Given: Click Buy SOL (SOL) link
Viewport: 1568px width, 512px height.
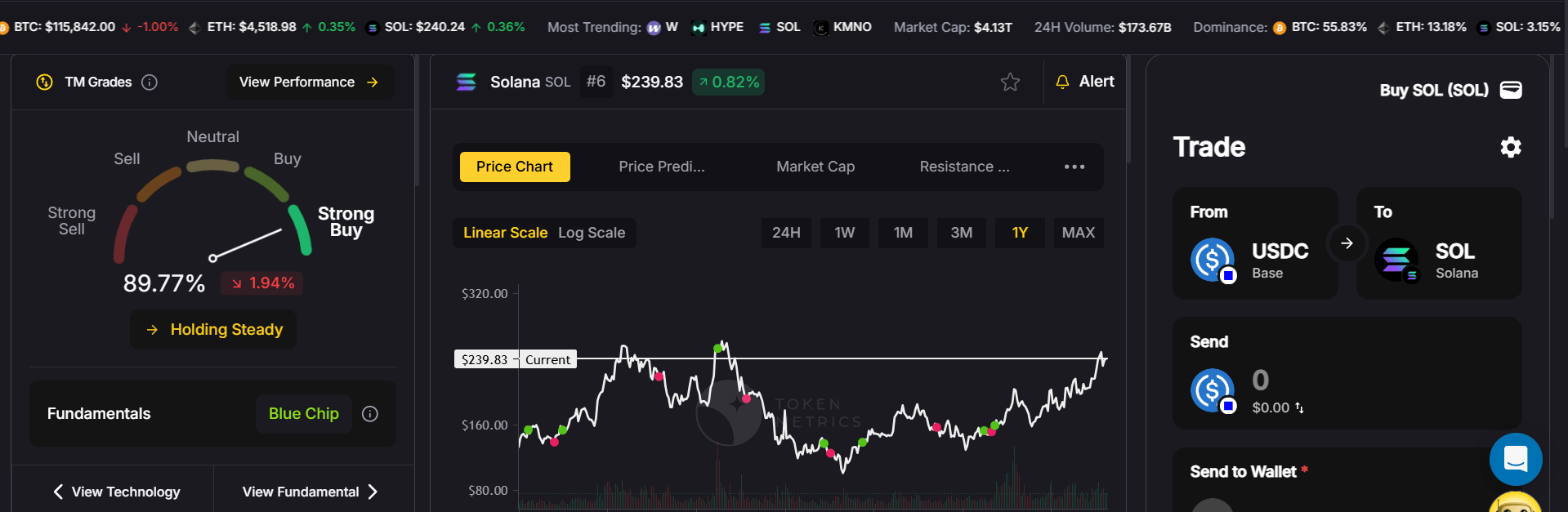Looking at the screenshot, I should pyautogui.click(x=1434, y=90).
